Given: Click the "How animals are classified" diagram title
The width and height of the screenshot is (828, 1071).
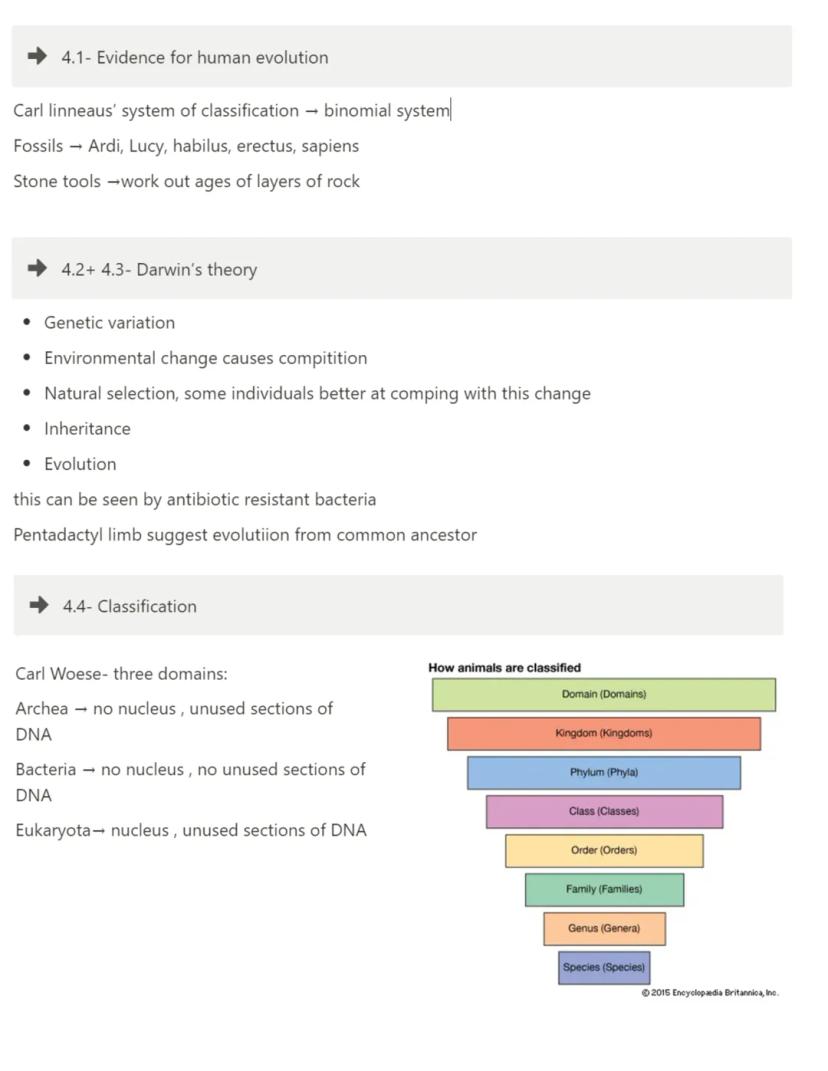Looking at the screenshot, I should coord(504,668).
